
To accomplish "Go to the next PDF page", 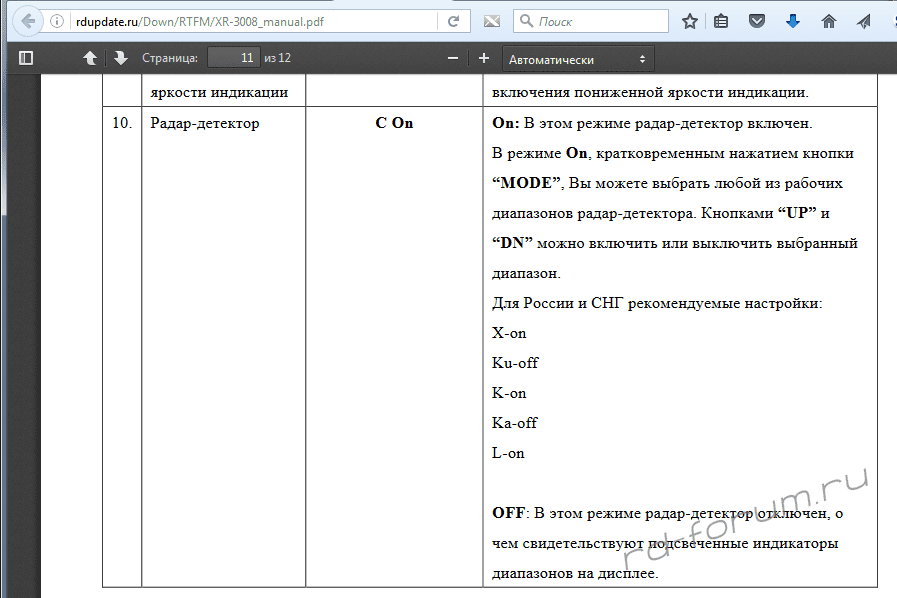I will 120,58.
